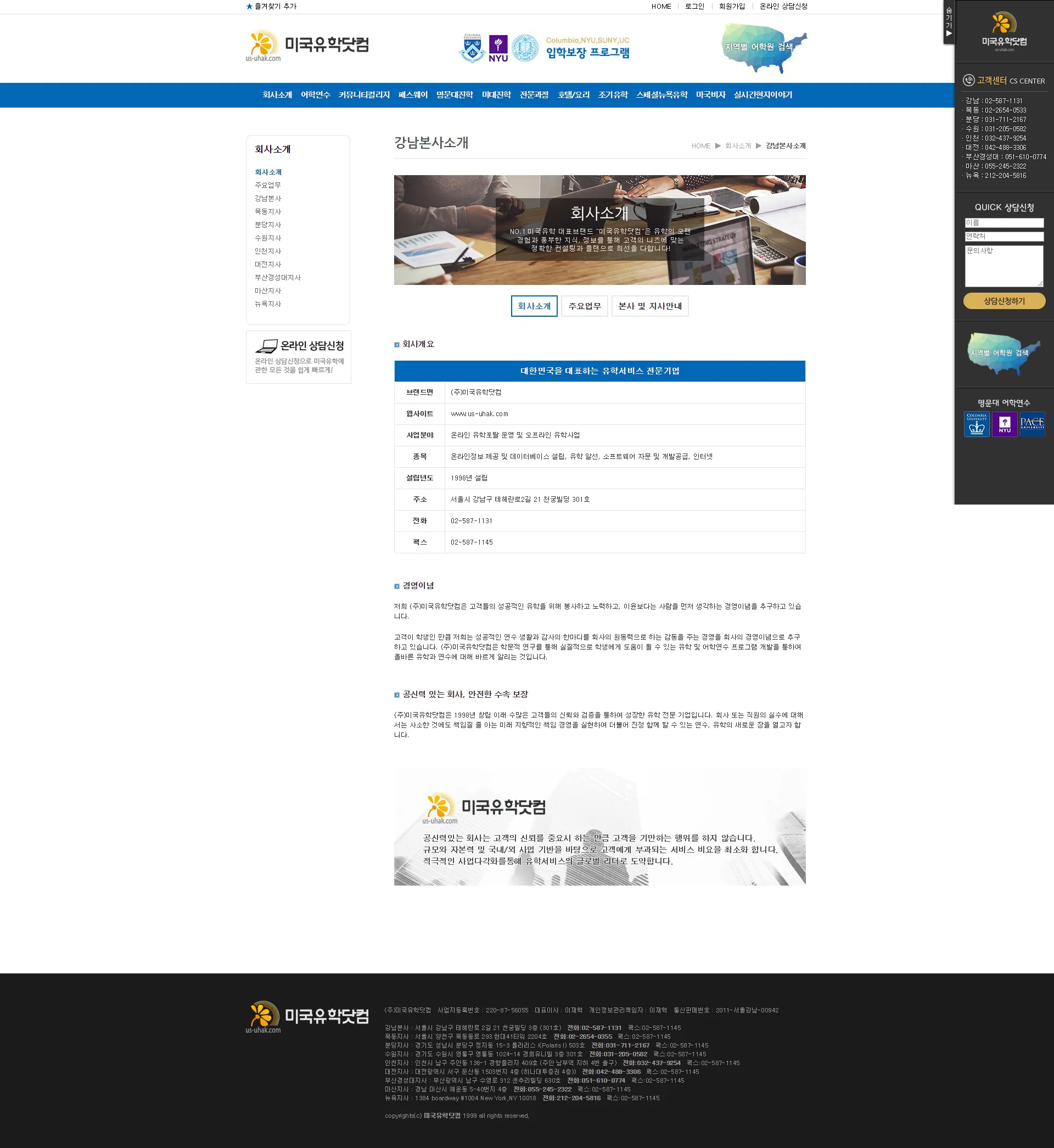
Task: Open 회사소개 in main navigation
Action: 277,95
